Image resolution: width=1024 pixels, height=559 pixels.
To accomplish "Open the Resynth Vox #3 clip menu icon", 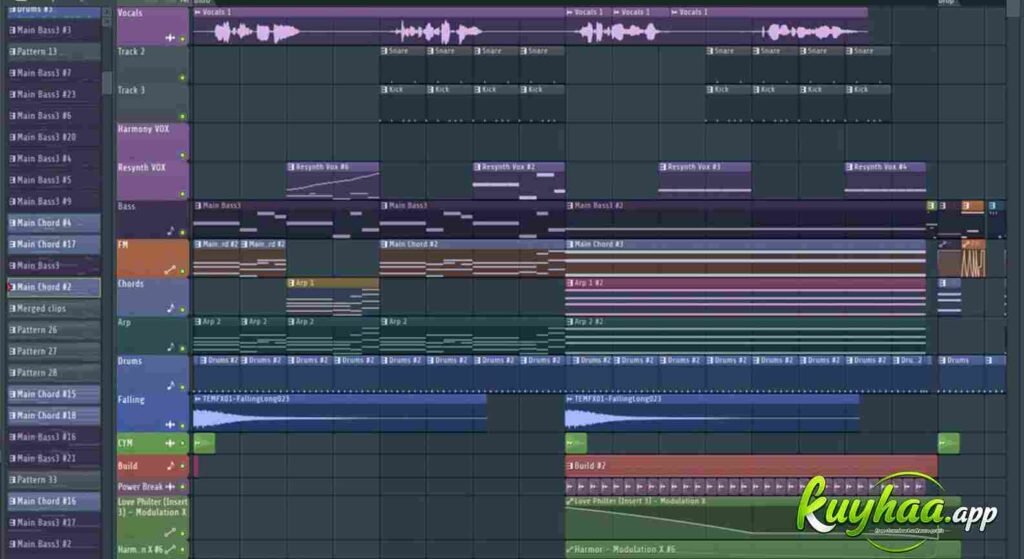I will coord(663,167).
